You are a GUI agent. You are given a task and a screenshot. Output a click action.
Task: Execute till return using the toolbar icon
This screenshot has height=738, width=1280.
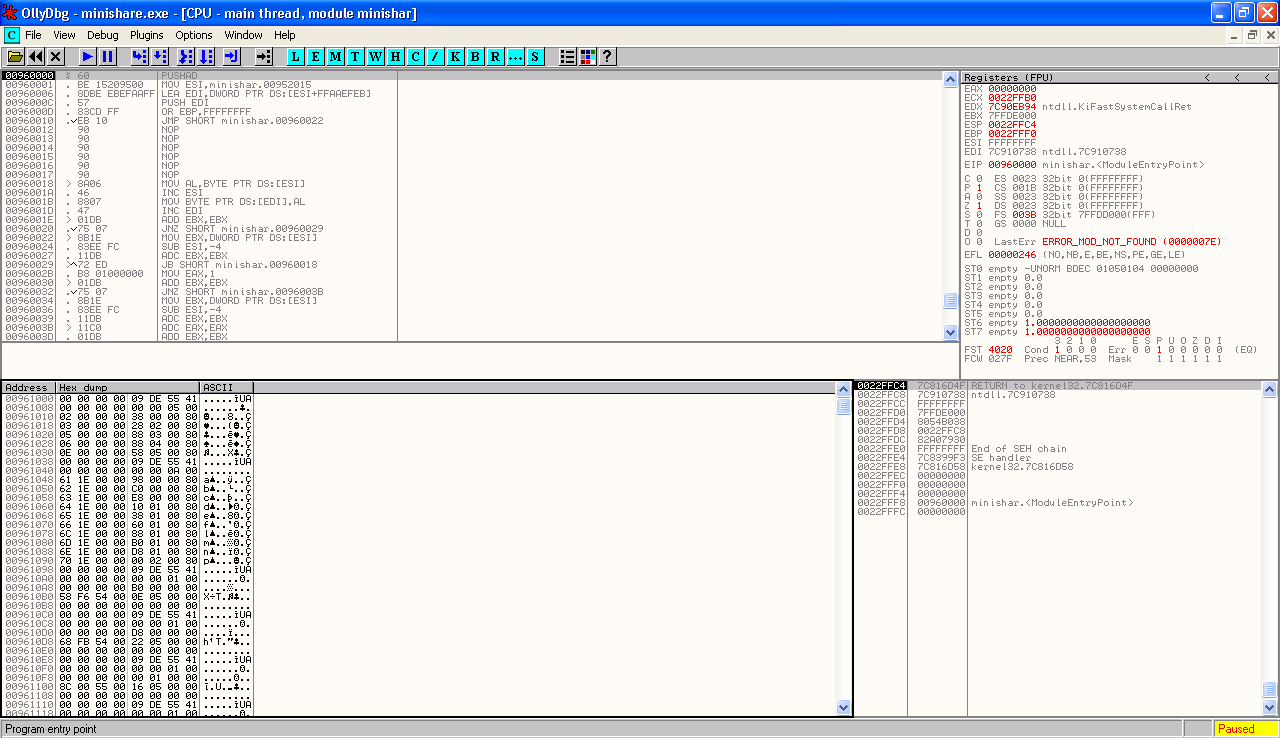pyautogui.click(x=231, y=57)
